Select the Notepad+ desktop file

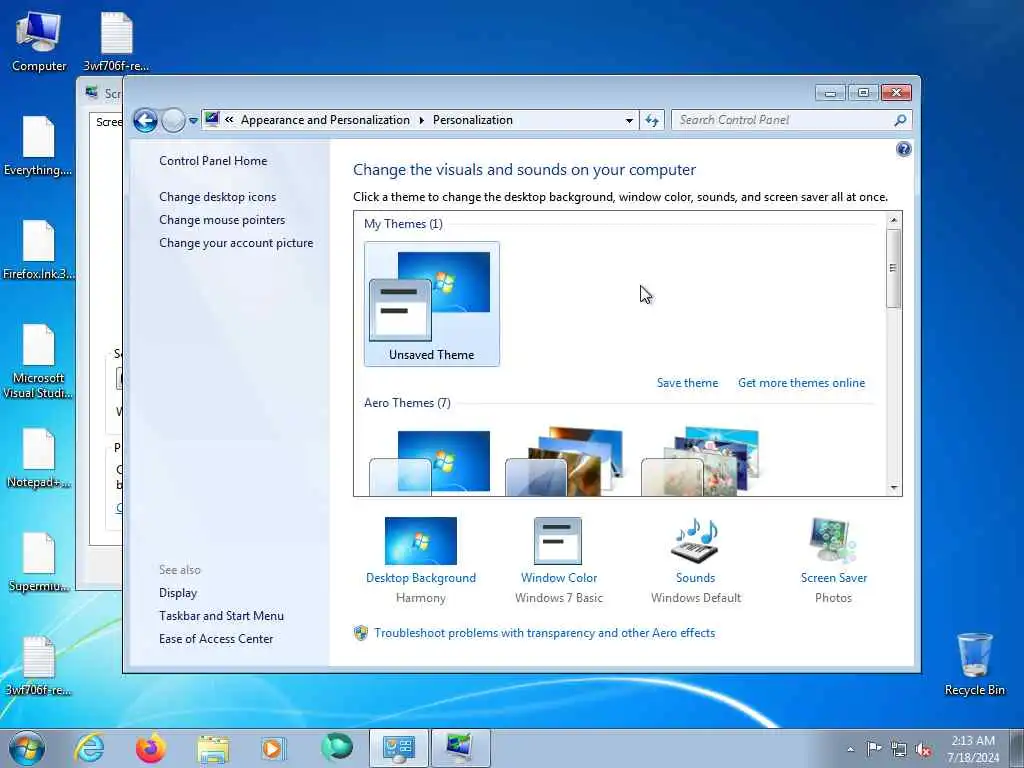(x=39, y=458)
